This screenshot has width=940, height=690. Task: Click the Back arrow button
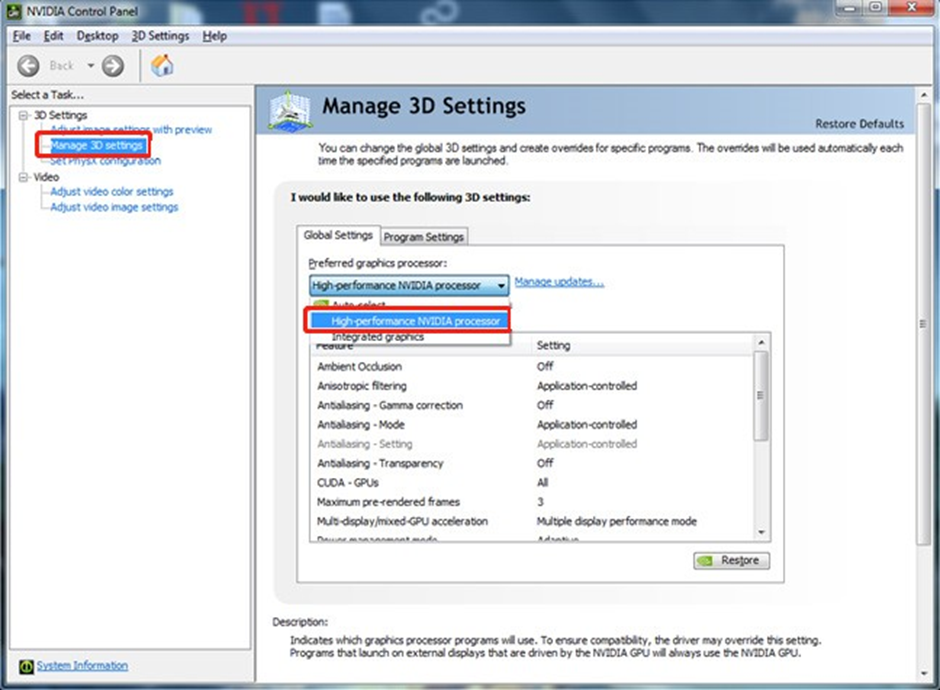point(28,66)
